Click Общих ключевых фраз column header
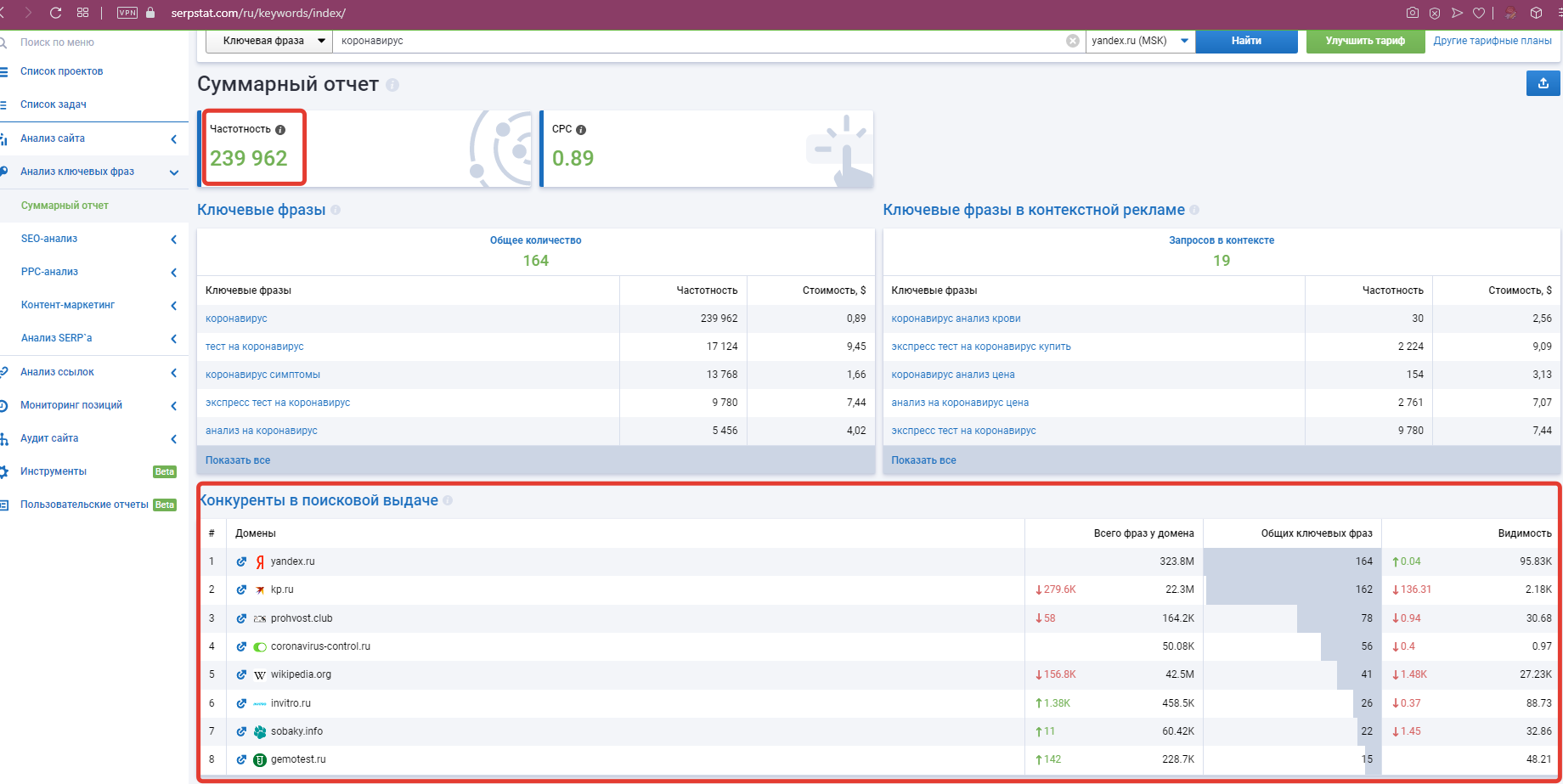The image size is (1563, 784). tap(1317, 533)
